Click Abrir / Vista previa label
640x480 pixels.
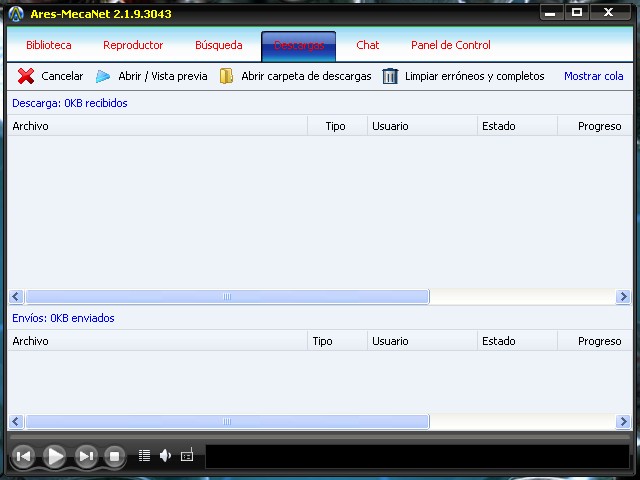(x=163, y=76)
